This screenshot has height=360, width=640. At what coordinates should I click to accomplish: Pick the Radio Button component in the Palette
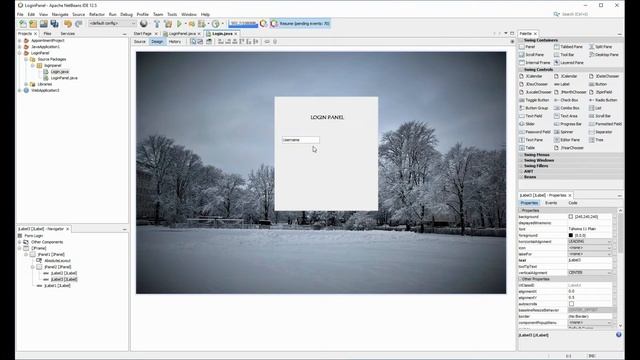point(603,100)
